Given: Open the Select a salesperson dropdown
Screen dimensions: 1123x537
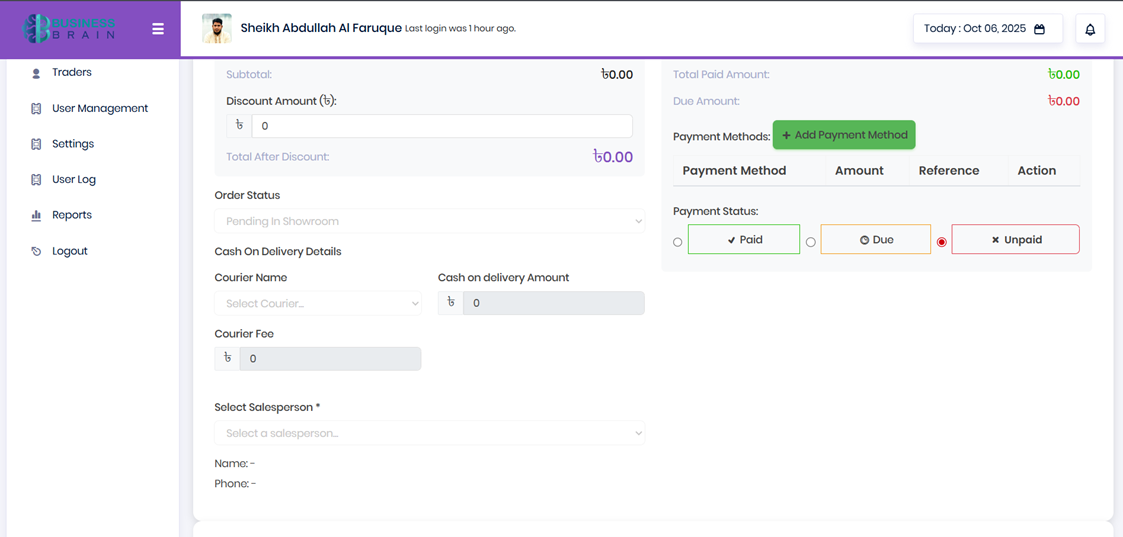Looking at the screenshot, I should coord(429,433).
